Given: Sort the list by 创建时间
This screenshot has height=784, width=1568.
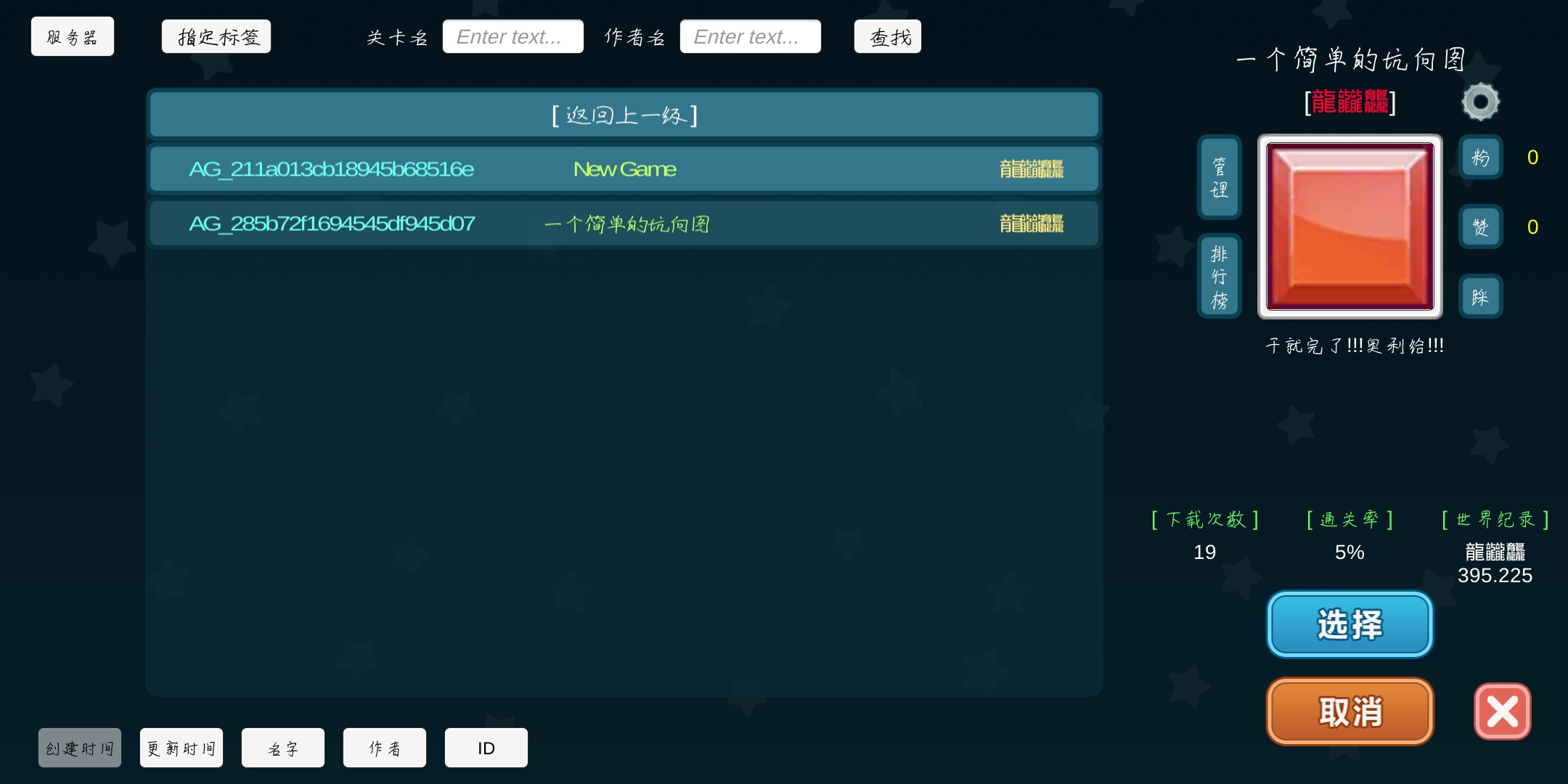Looking at the screenshot, I should 80,748.
